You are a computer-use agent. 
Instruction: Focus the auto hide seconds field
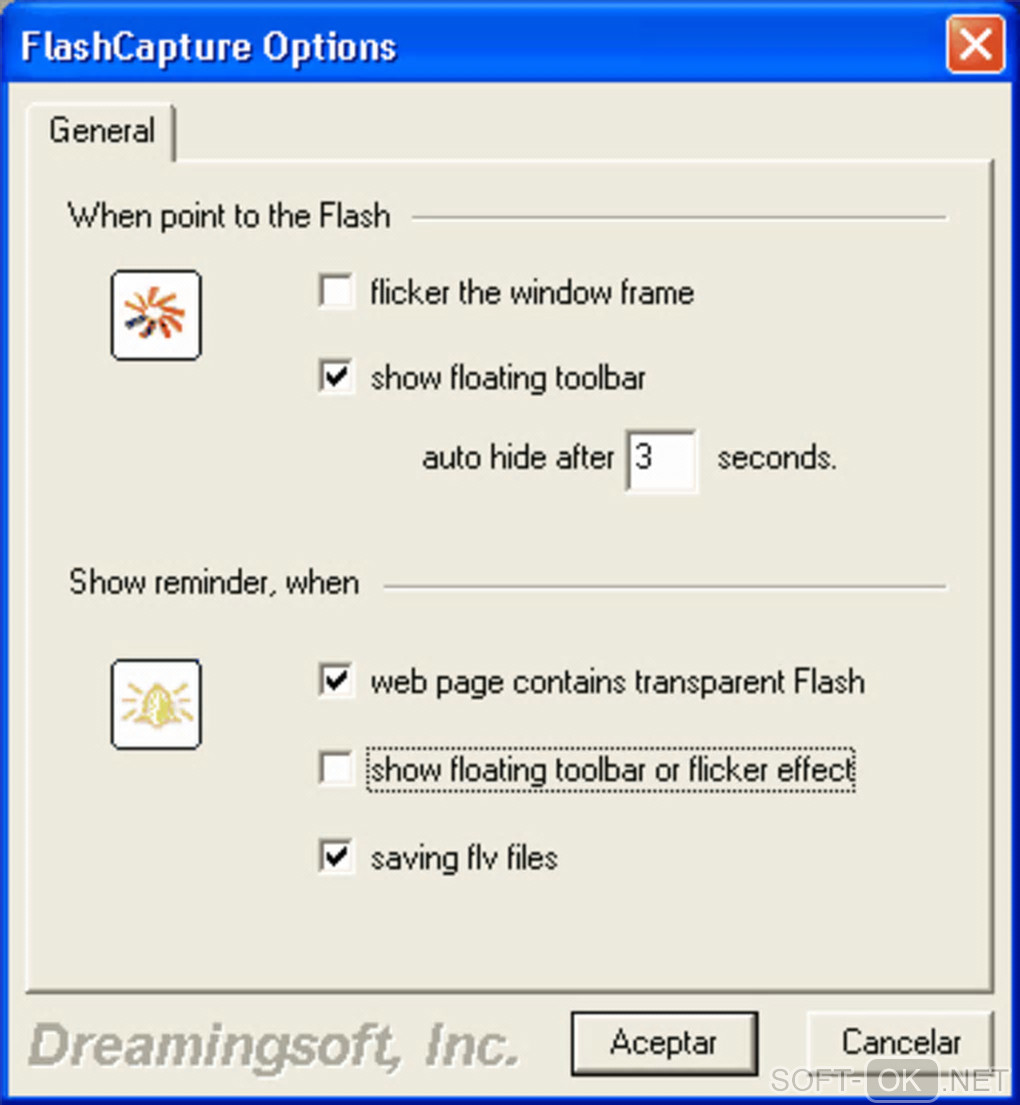tap(661, 460)
